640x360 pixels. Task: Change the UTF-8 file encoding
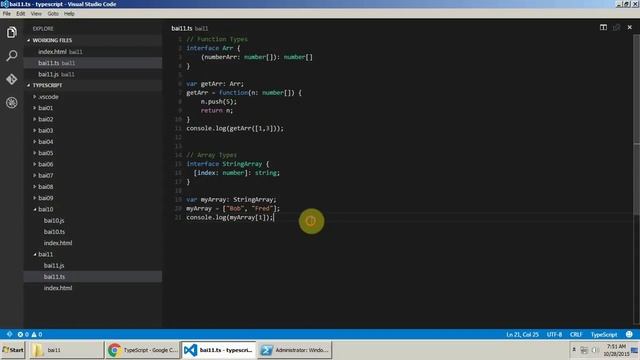(554, 334)
